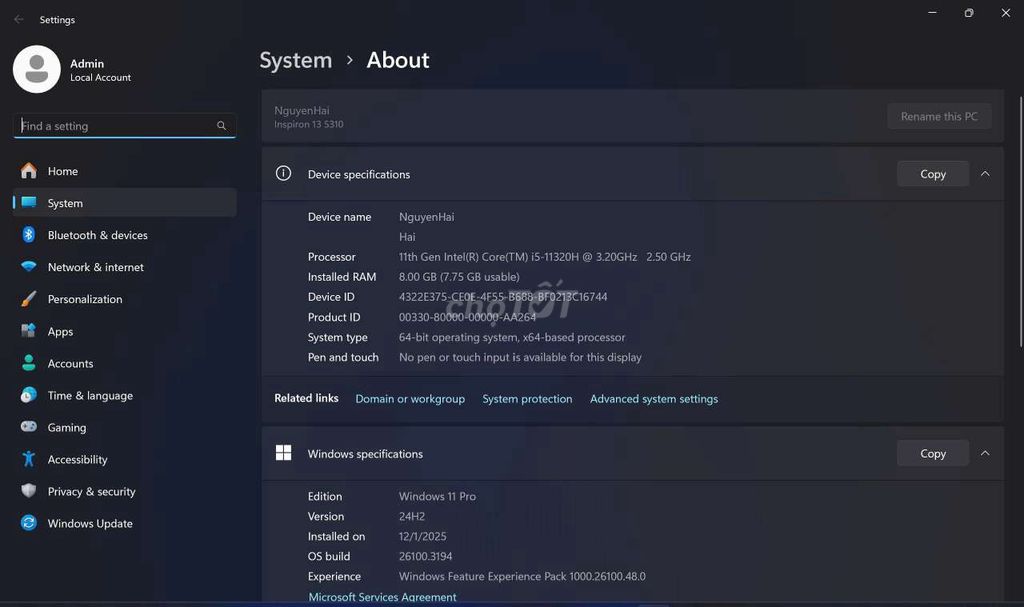1024x607 pixels.
Task: Click the Admin profile avatar
Action: [37, 69]
